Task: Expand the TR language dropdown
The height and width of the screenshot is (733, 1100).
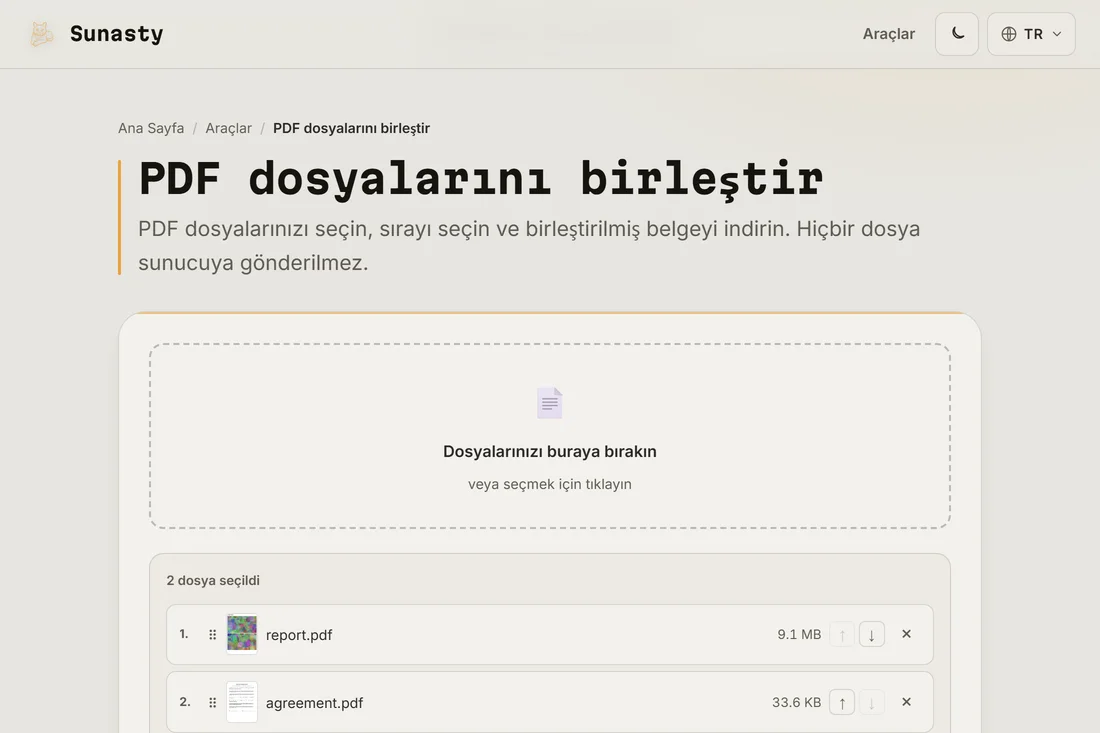Action: tap(1031, 34)
